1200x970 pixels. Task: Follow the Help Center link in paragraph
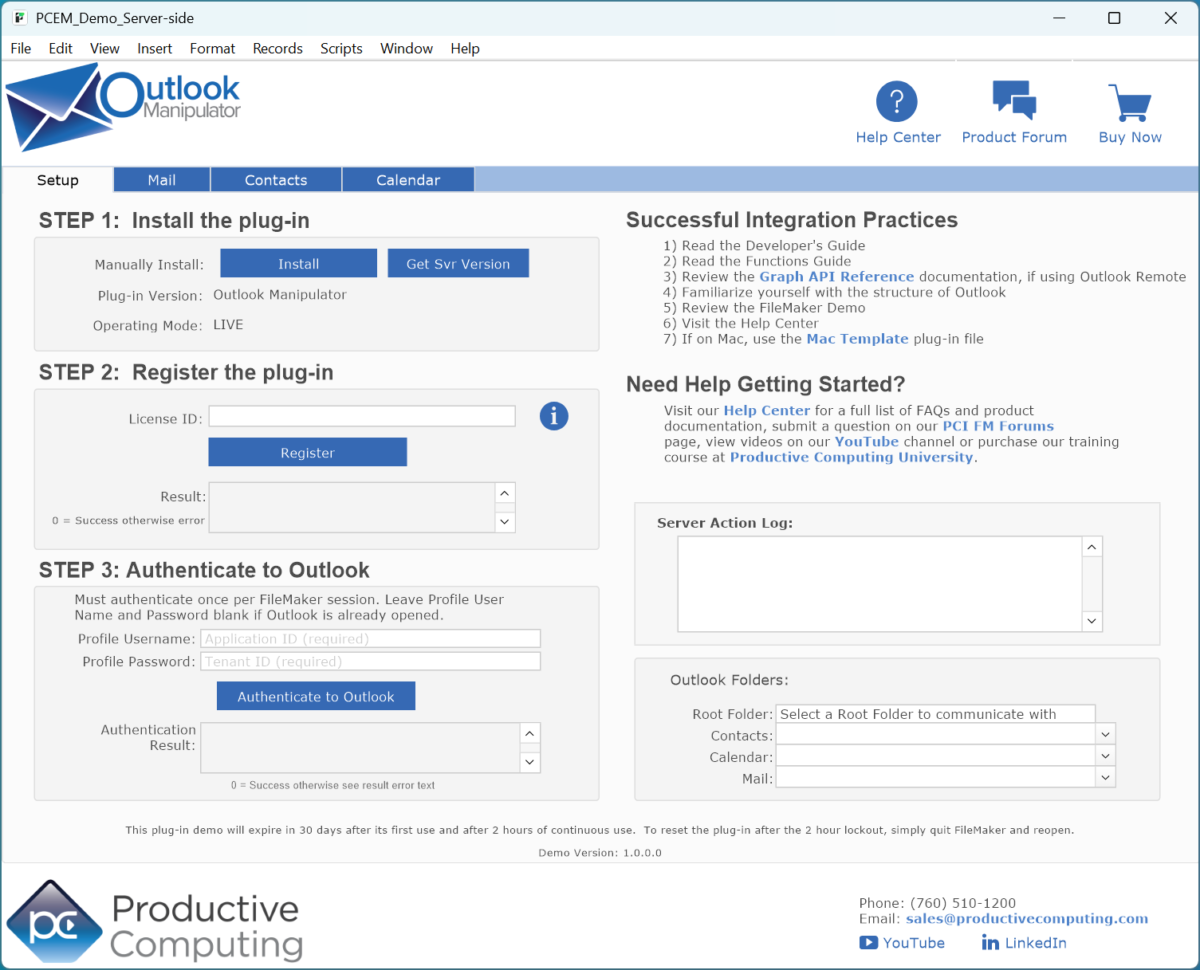767,410
